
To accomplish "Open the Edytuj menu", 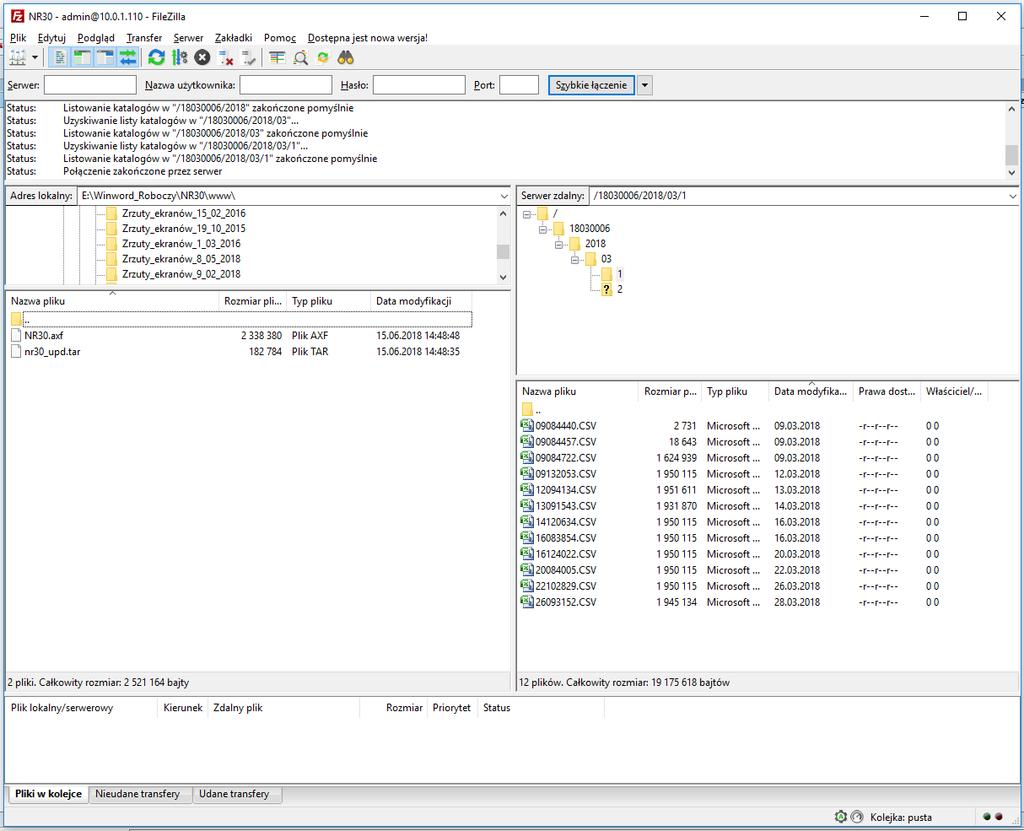I will click(x=52, y=38).
